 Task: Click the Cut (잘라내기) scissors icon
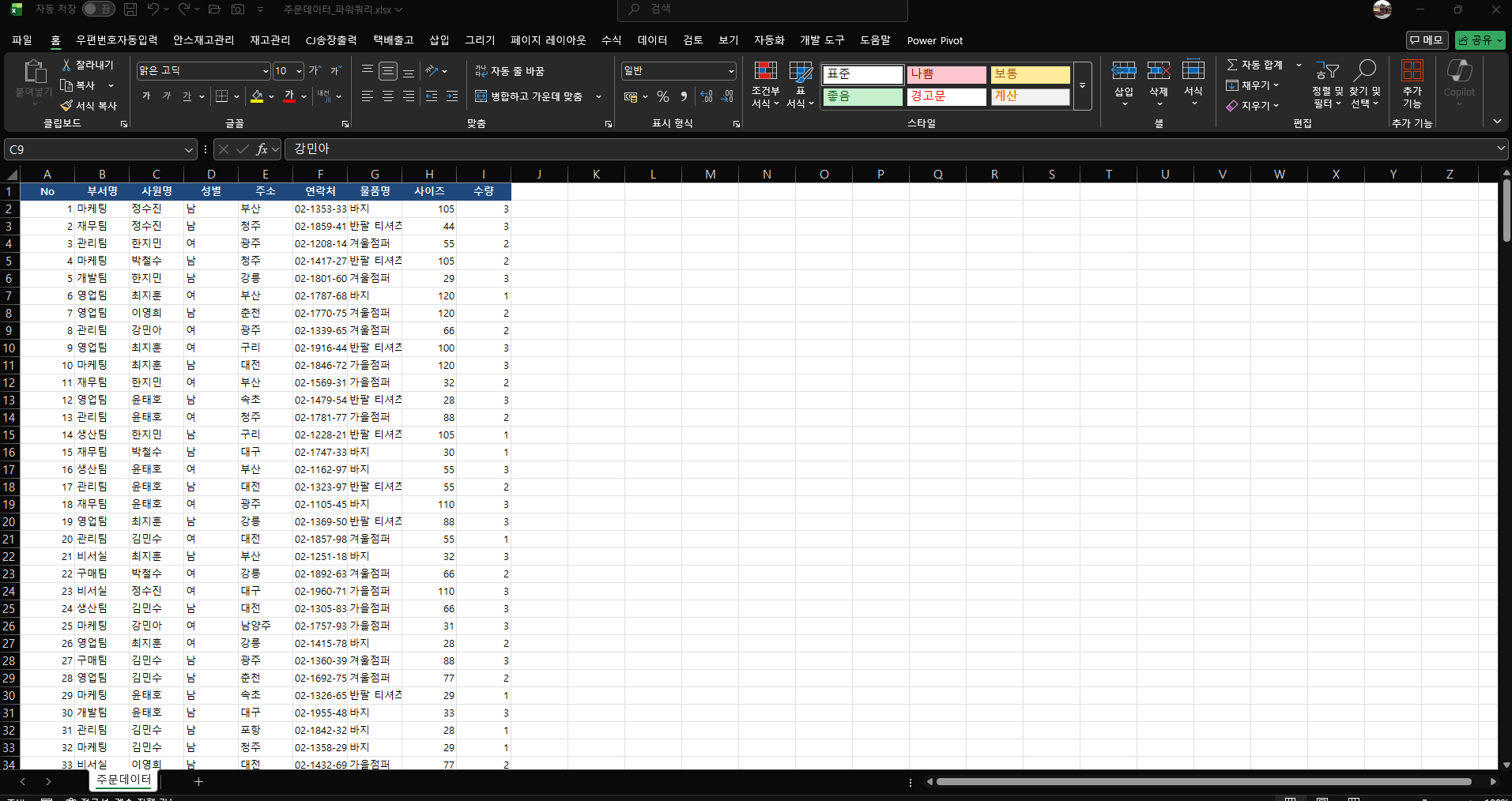point(67,65)
